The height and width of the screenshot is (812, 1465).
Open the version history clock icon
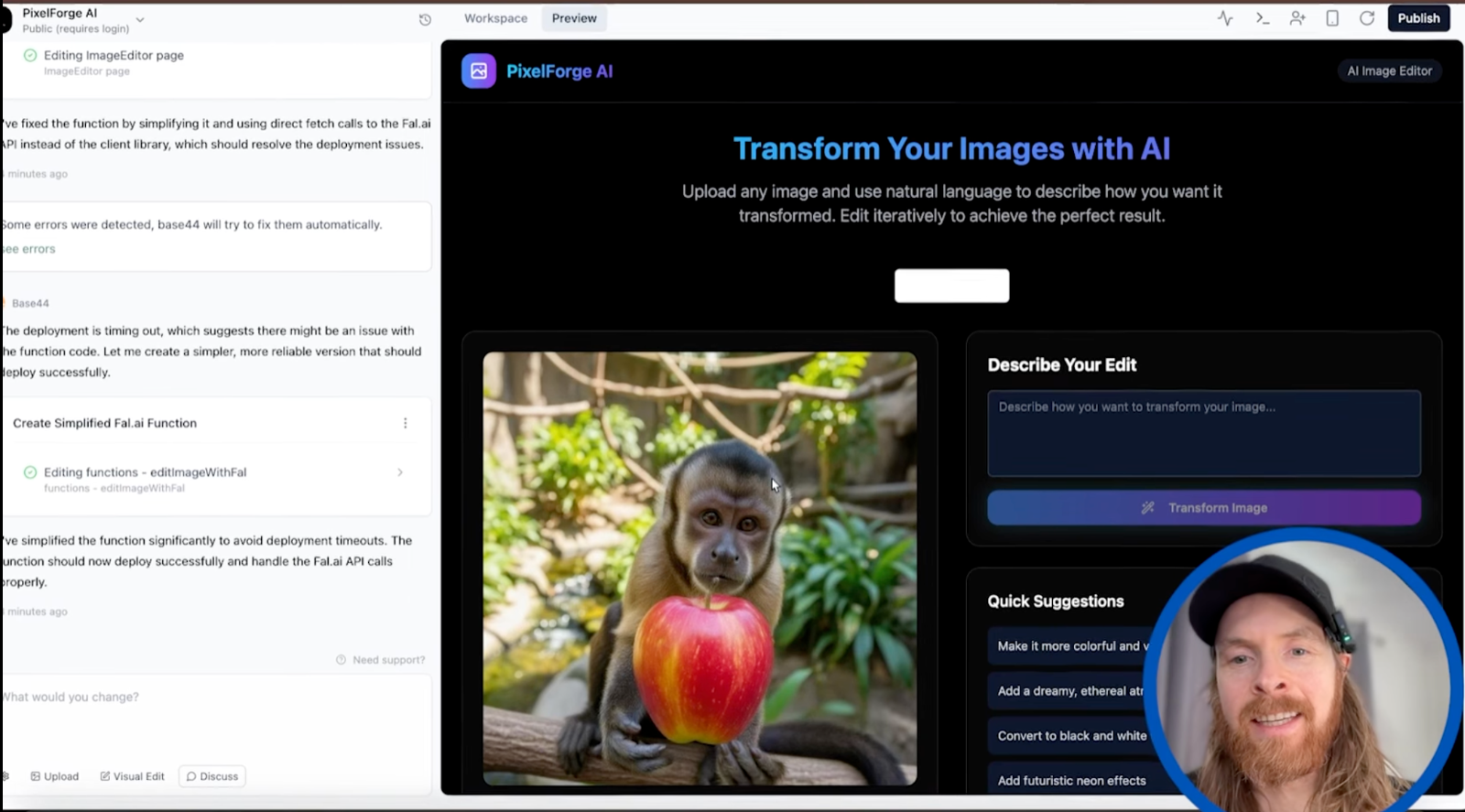point(425,19)
